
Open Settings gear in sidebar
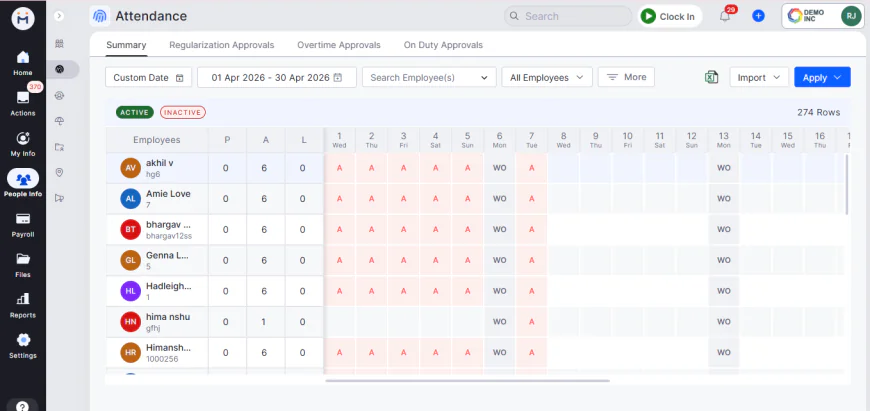(x=22, y=341)
